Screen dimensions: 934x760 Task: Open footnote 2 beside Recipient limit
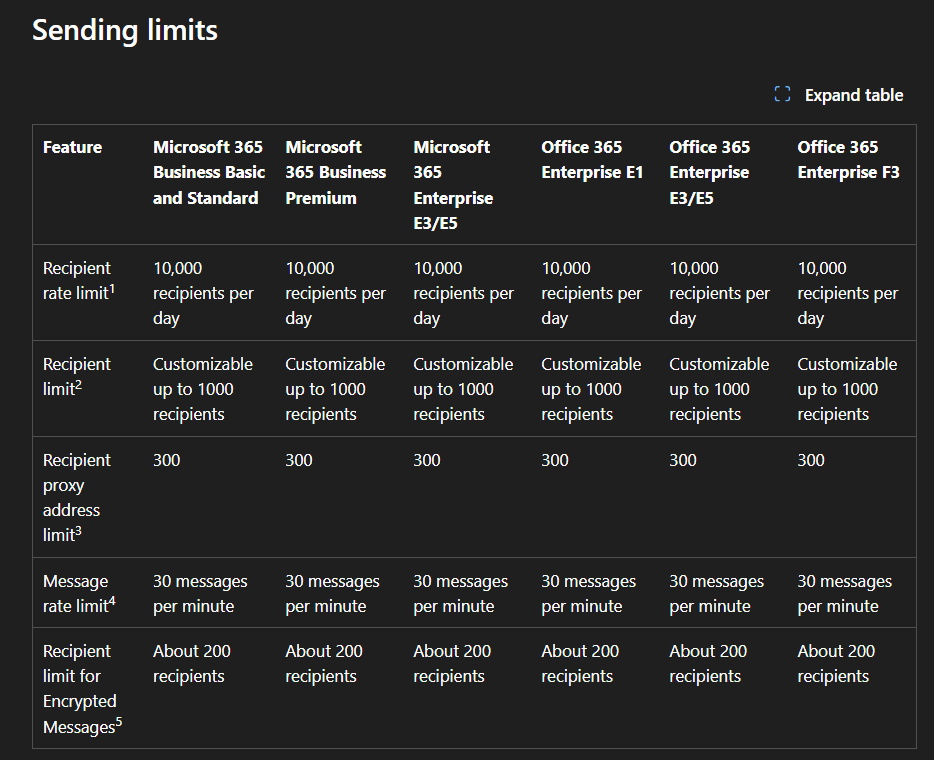pos(78,385)
